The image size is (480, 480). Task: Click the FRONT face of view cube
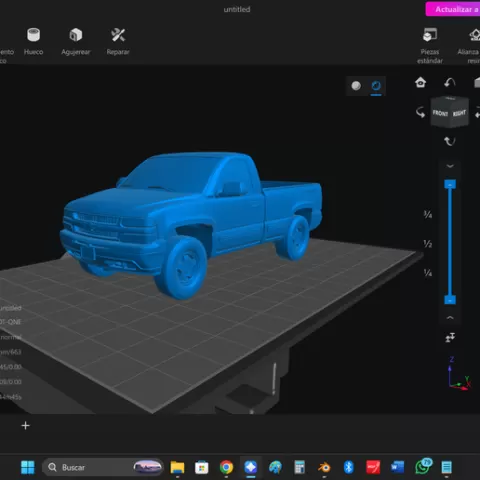[x=440, y=113]
